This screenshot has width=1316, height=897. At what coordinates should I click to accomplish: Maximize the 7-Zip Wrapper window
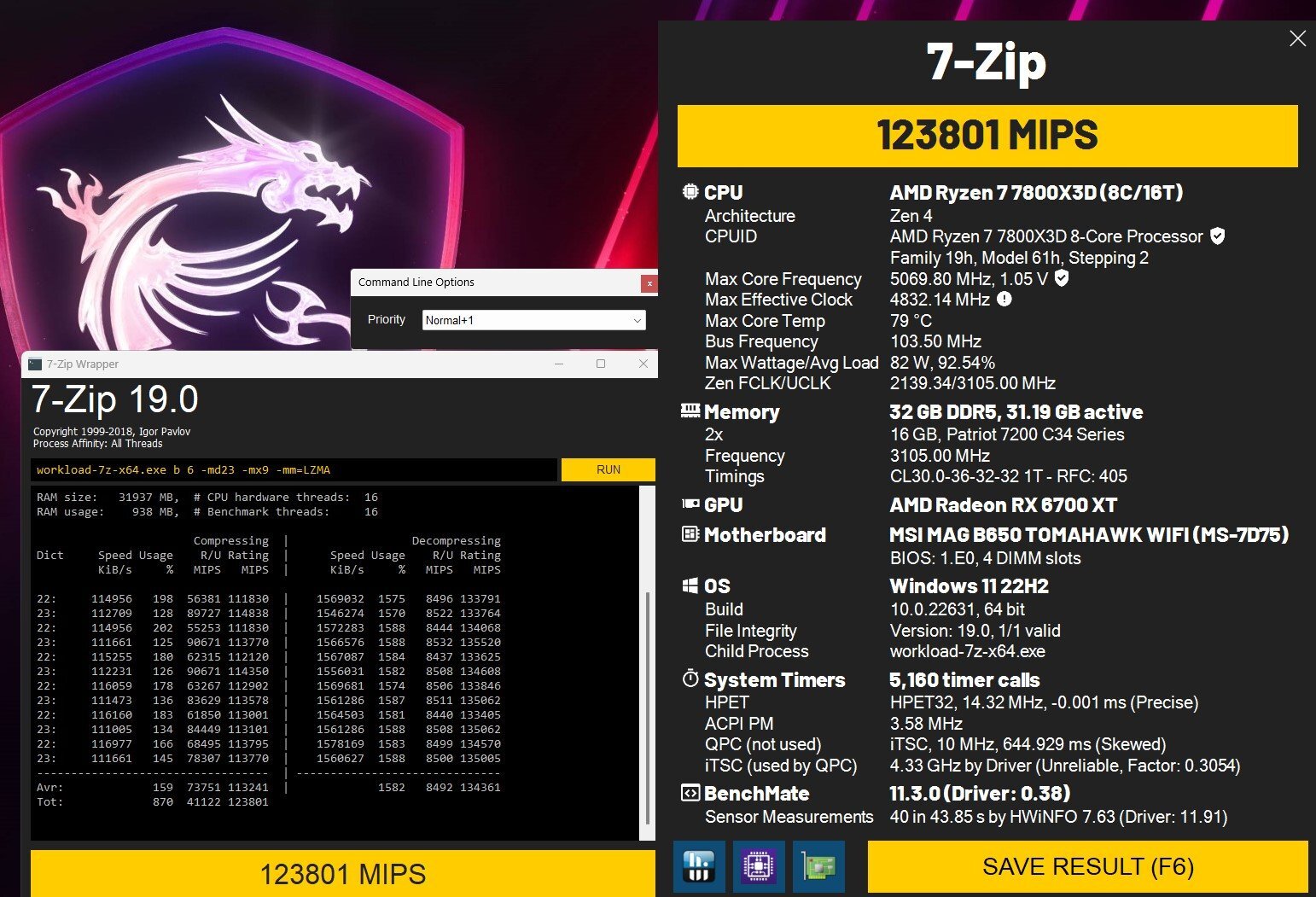pos(601,364)
